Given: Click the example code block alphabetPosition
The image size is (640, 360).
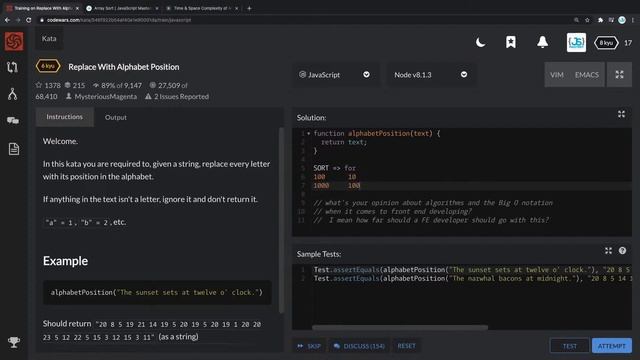Looking at the screenshot, I should [157, 293].
